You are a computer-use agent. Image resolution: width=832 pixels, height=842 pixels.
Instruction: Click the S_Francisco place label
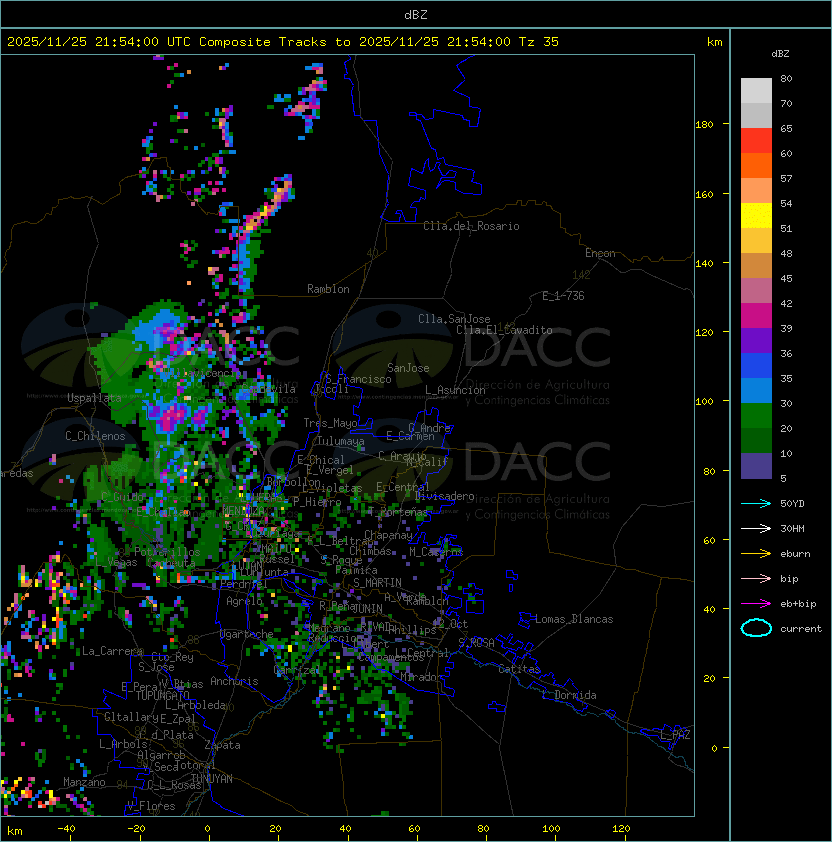pyautogui.click(x=358, y=379)
